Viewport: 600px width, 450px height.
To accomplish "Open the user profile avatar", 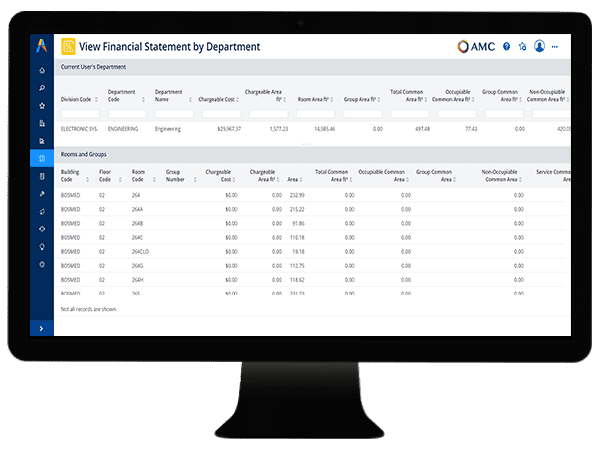I will [x=539, y=46].
